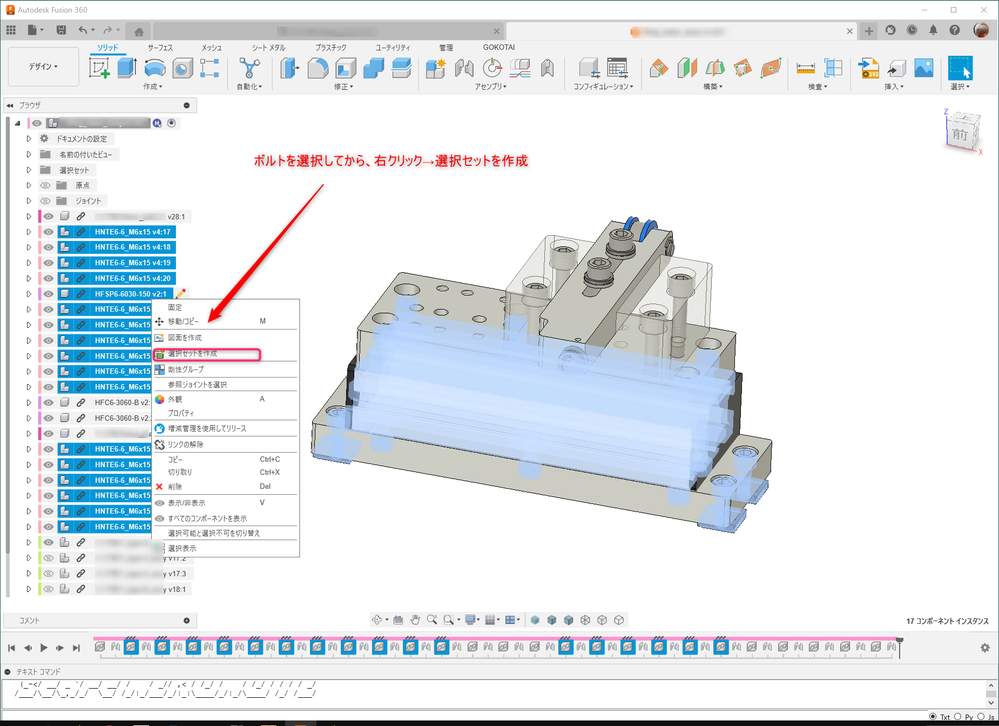This screenshot has width=999, height=726.
Task: Toggle visibility of HNTE6-6_M6x15 v4:17
Action: (x=48, y=232)
